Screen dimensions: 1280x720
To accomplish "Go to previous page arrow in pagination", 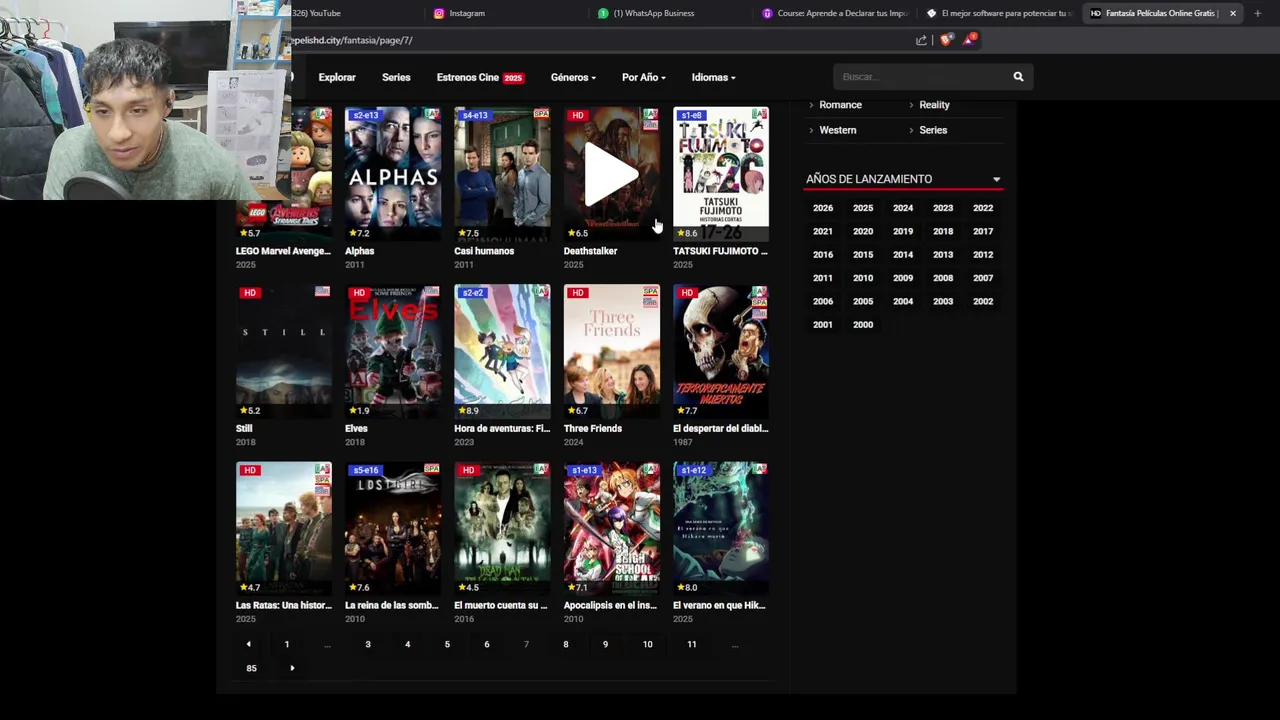I will [x=248, y=644].
